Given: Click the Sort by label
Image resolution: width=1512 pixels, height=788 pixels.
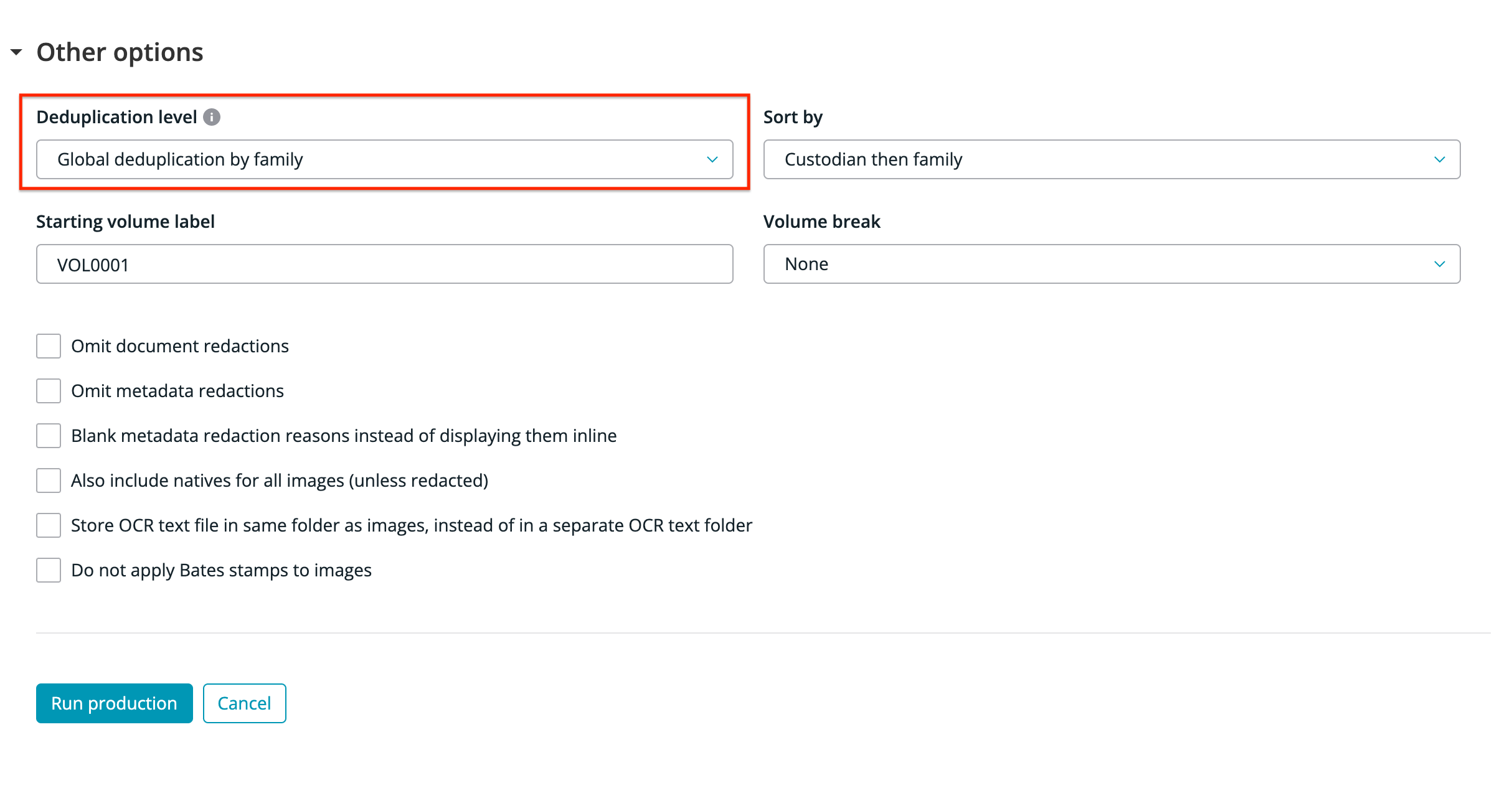Looking at the screenshot, I should click(793, 117).
